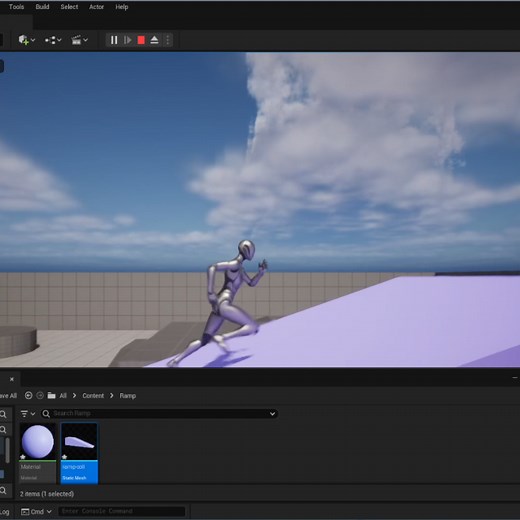Image resolution: width=520 pixels, height=520 pixels.
Task: Open the Help menu
Action: click(122, 7)
